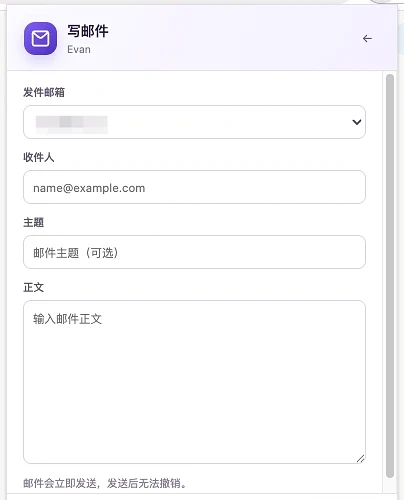The image size is (404, 500).
Task: Click the 正文 label
Action: click(x=34, y=287)
